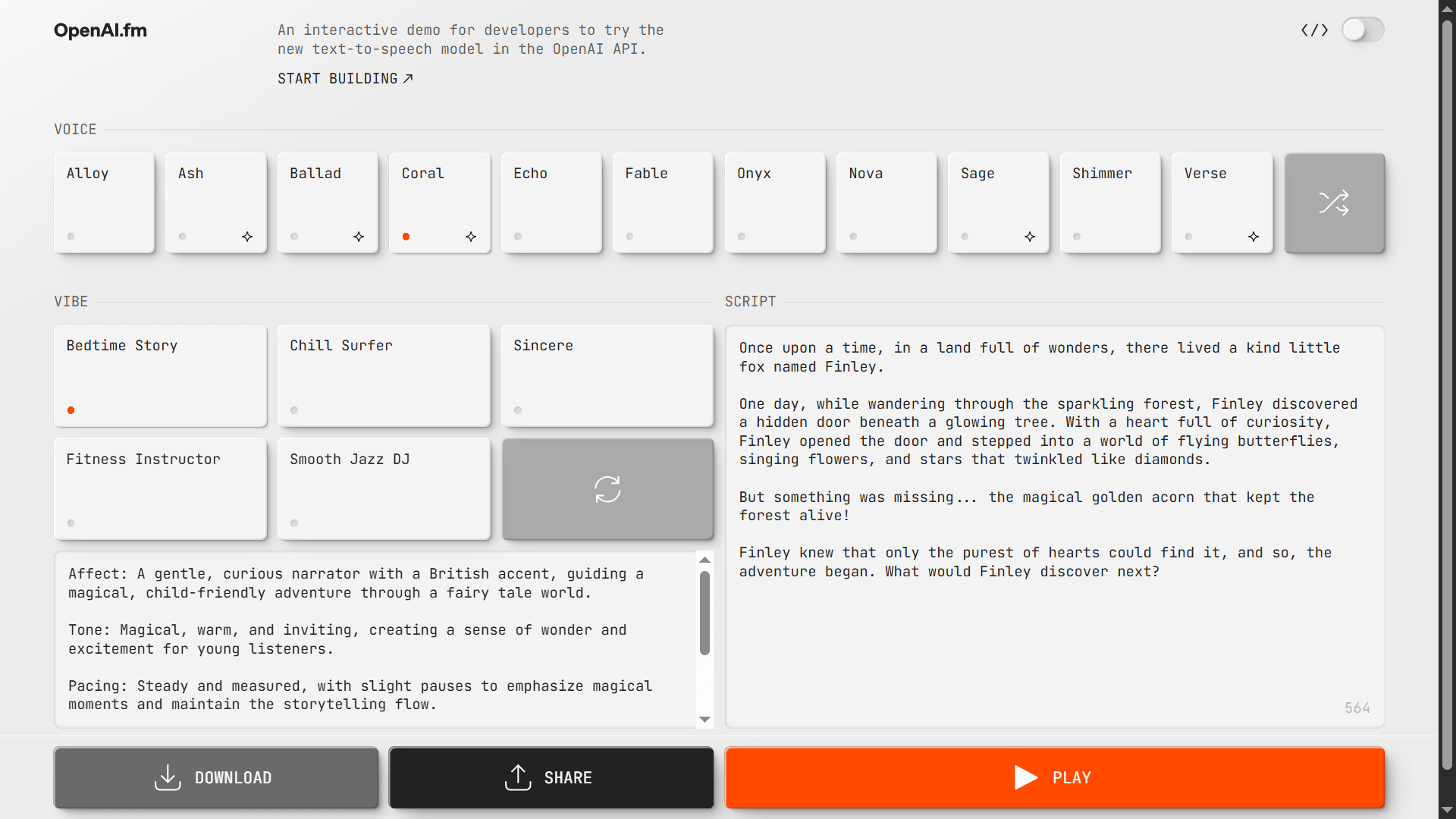Click the code brackets icon at top right
Screen dimensions: 1456x819
pyautogui.click(x=1314, y=30)
